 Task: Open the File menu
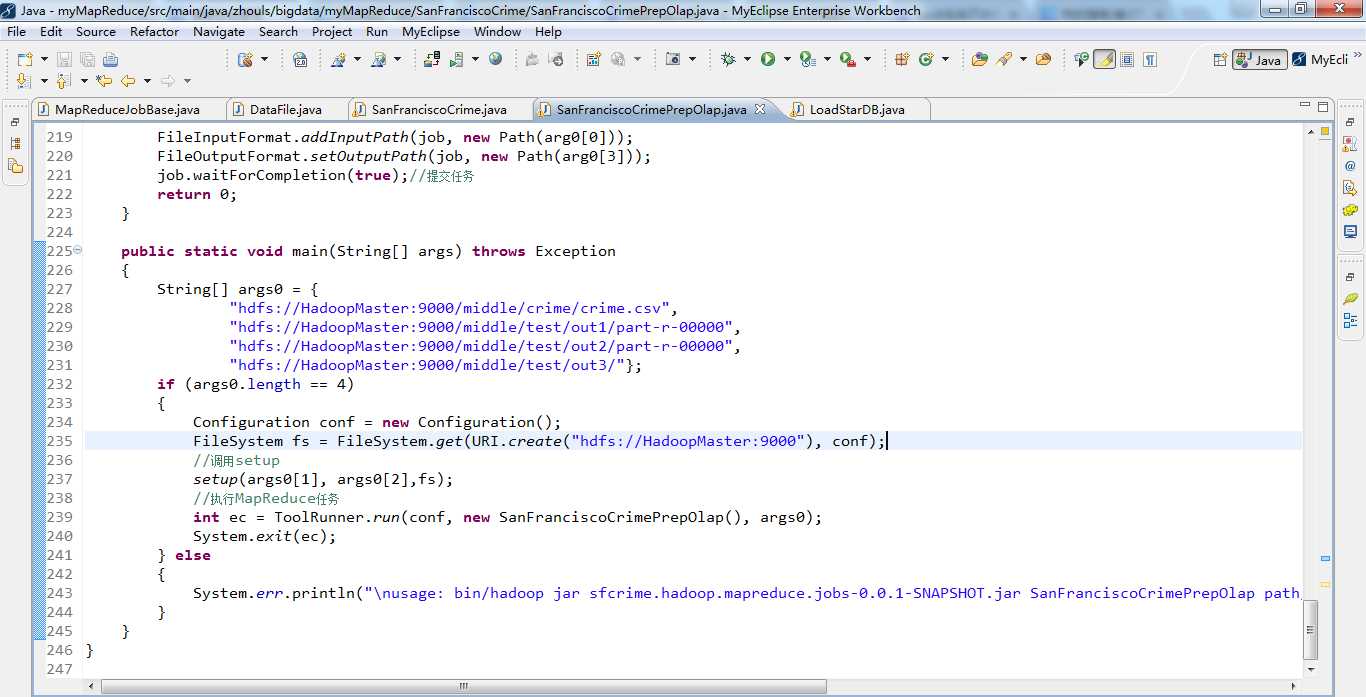coord(17,31)
